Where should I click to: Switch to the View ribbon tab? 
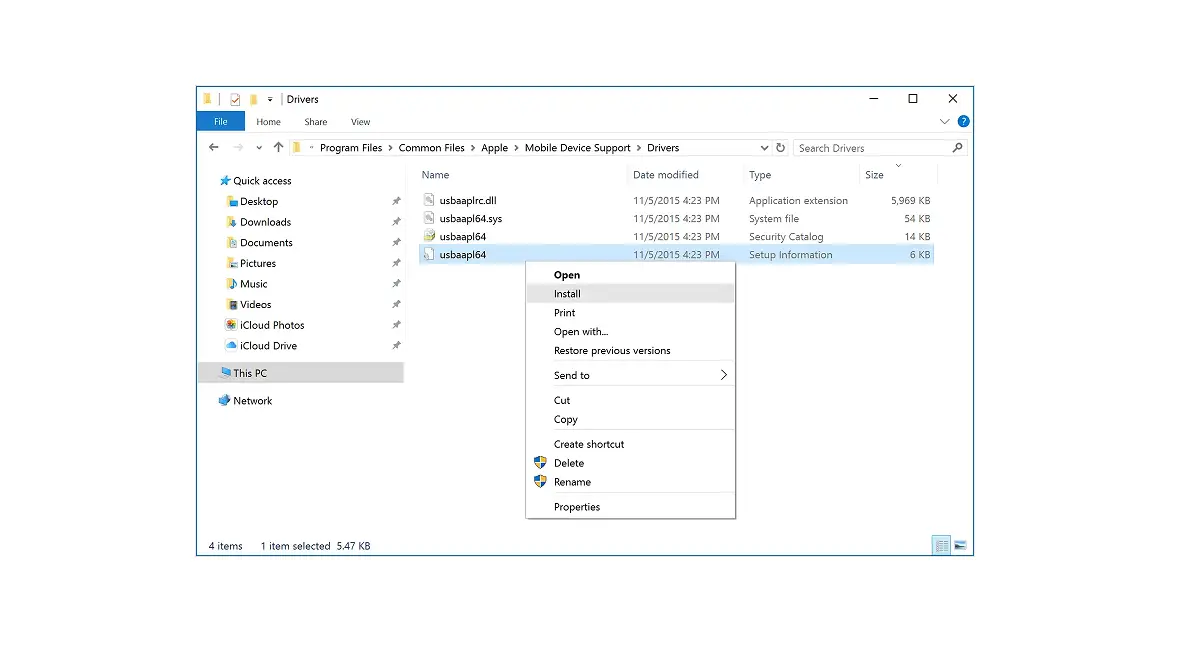point(360,121)
